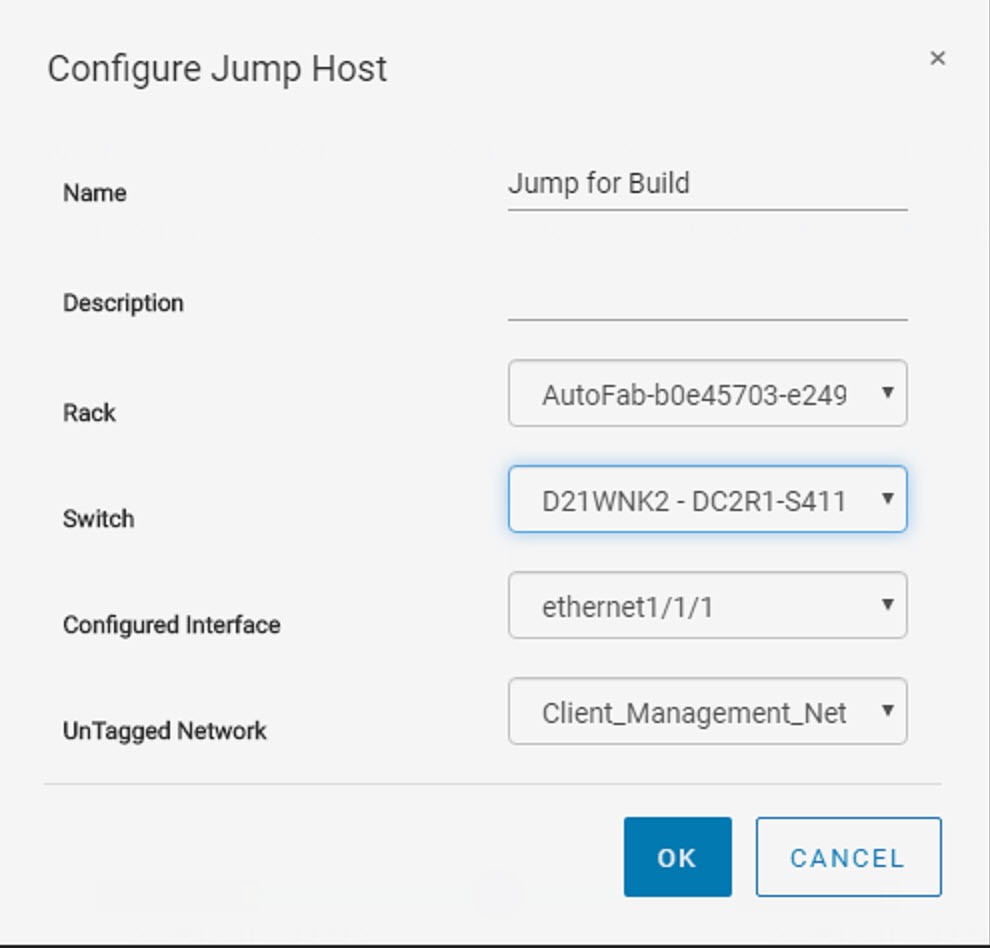Image resolution: width=990 pixels, height=948 pixels.
Task: Click the arrow on the UnTagged Network dropdown
Action: 887,711
